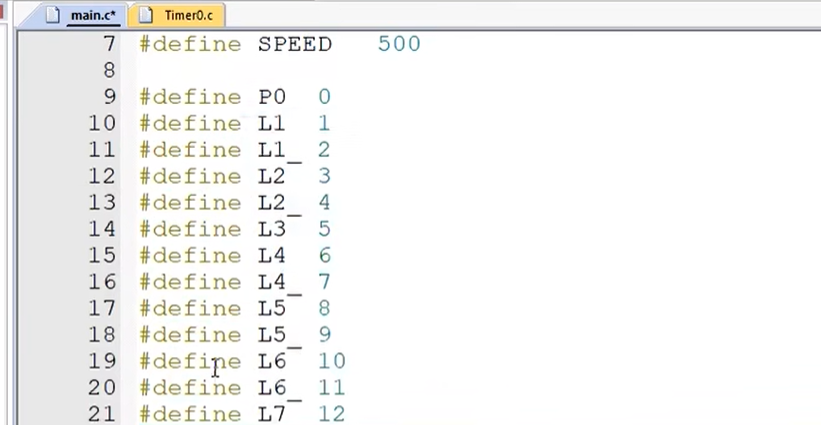Viewport: 821px width, 425px height.
Task: Click the value 9 on line 18
Action: click(324, 335)
